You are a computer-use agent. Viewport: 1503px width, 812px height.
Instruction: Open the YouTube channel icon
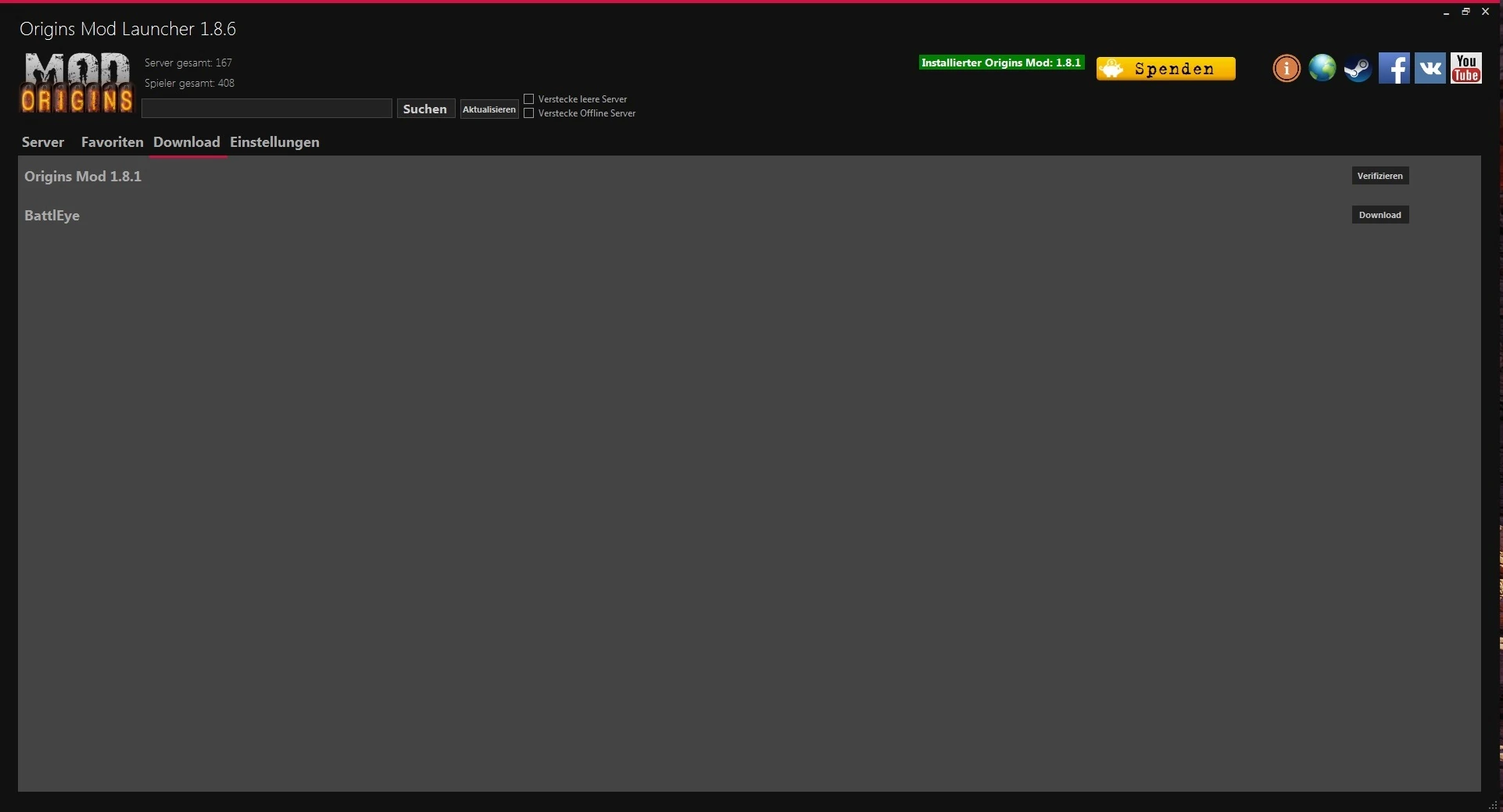pyautogui.click(x=1466, y=68)
